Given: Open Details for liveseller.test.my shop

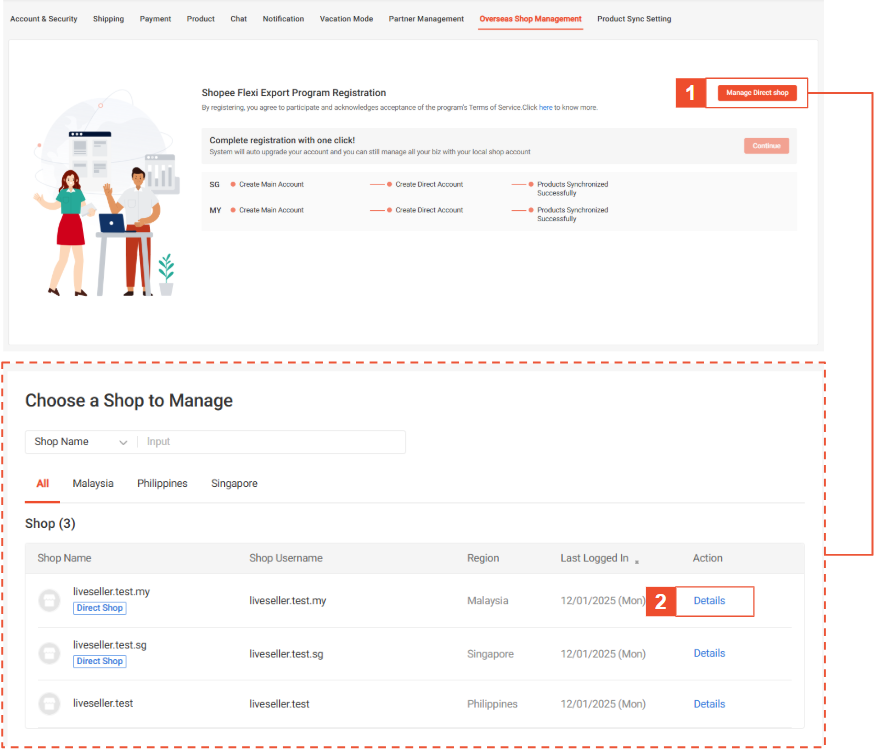Looking at the screenshot, I should pyautogui.click(x=709, y=601).
